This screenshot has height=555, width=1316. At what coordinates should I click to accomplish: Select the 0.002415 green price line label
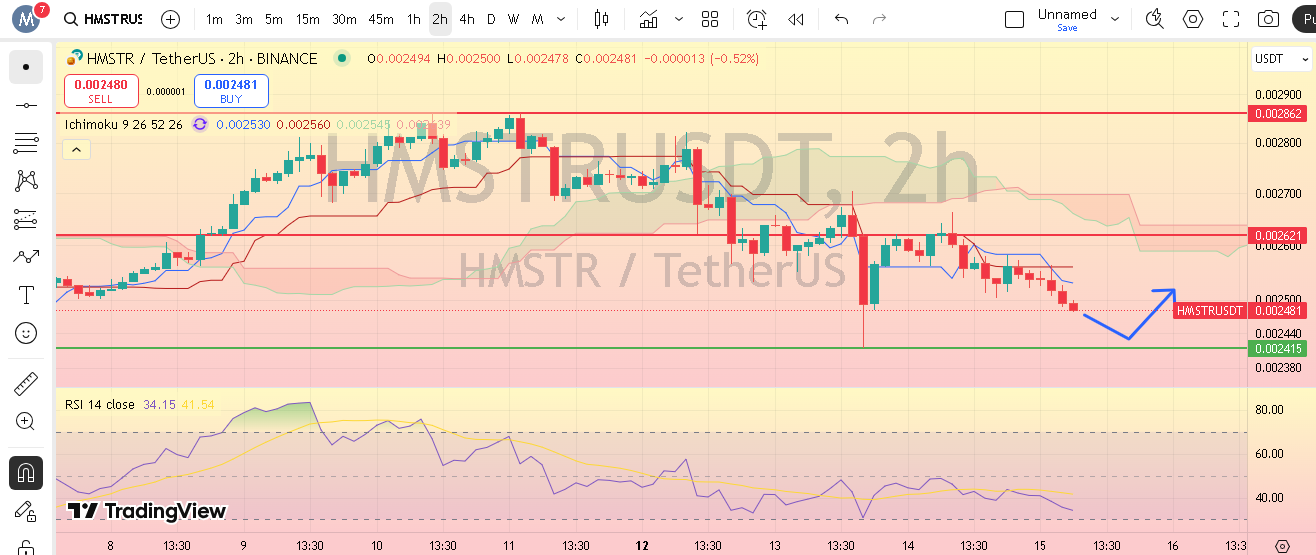[x=1279, y=348]
